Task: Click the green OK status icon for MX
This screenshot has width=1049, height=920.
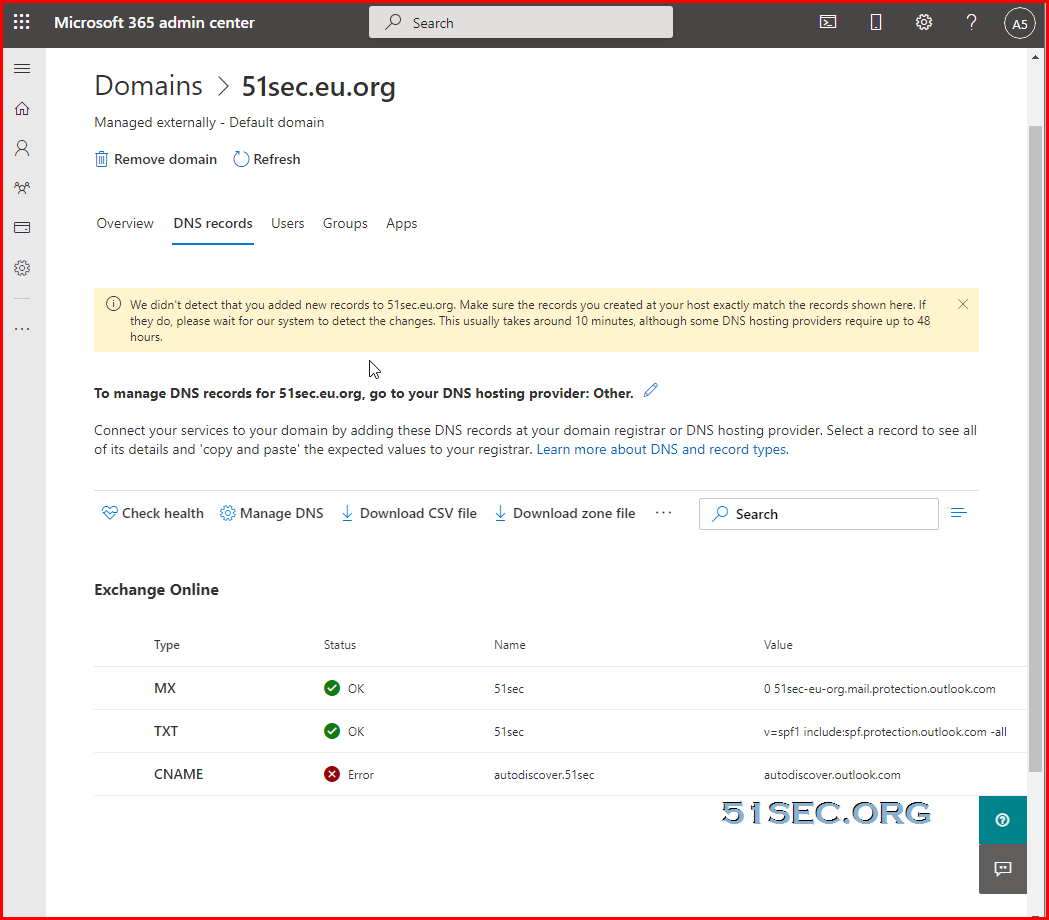Action: click(x=332, y=688)
